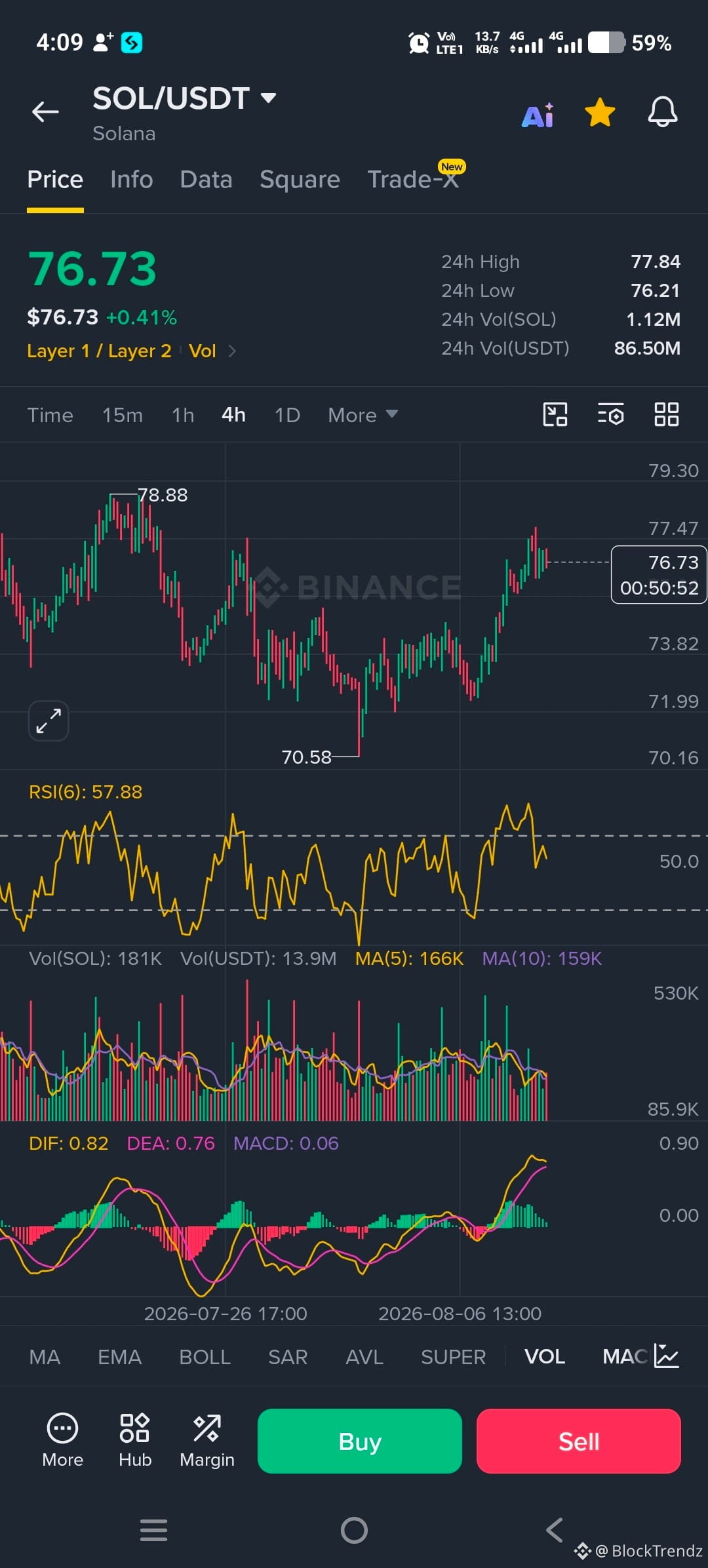Toggle the AVL indicator

point(364,1357)
